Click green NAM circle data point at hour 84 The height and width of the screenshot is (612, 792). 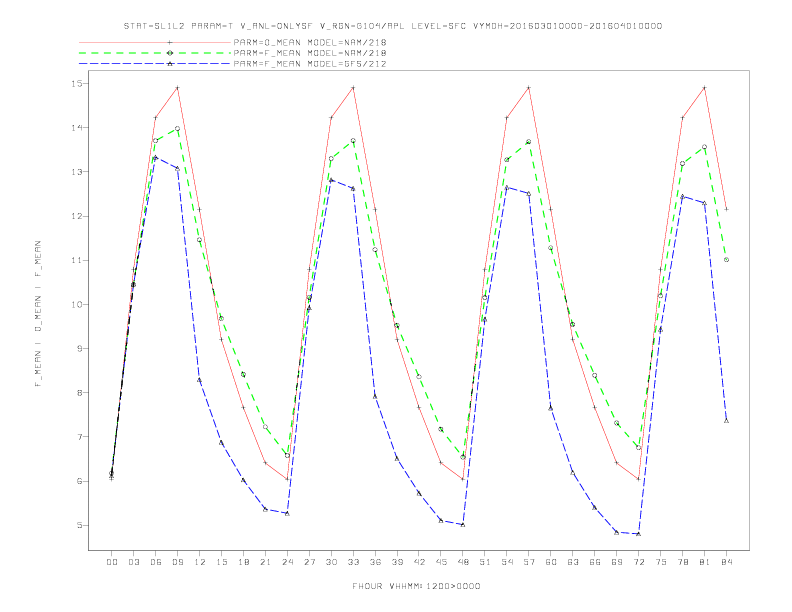726,260
